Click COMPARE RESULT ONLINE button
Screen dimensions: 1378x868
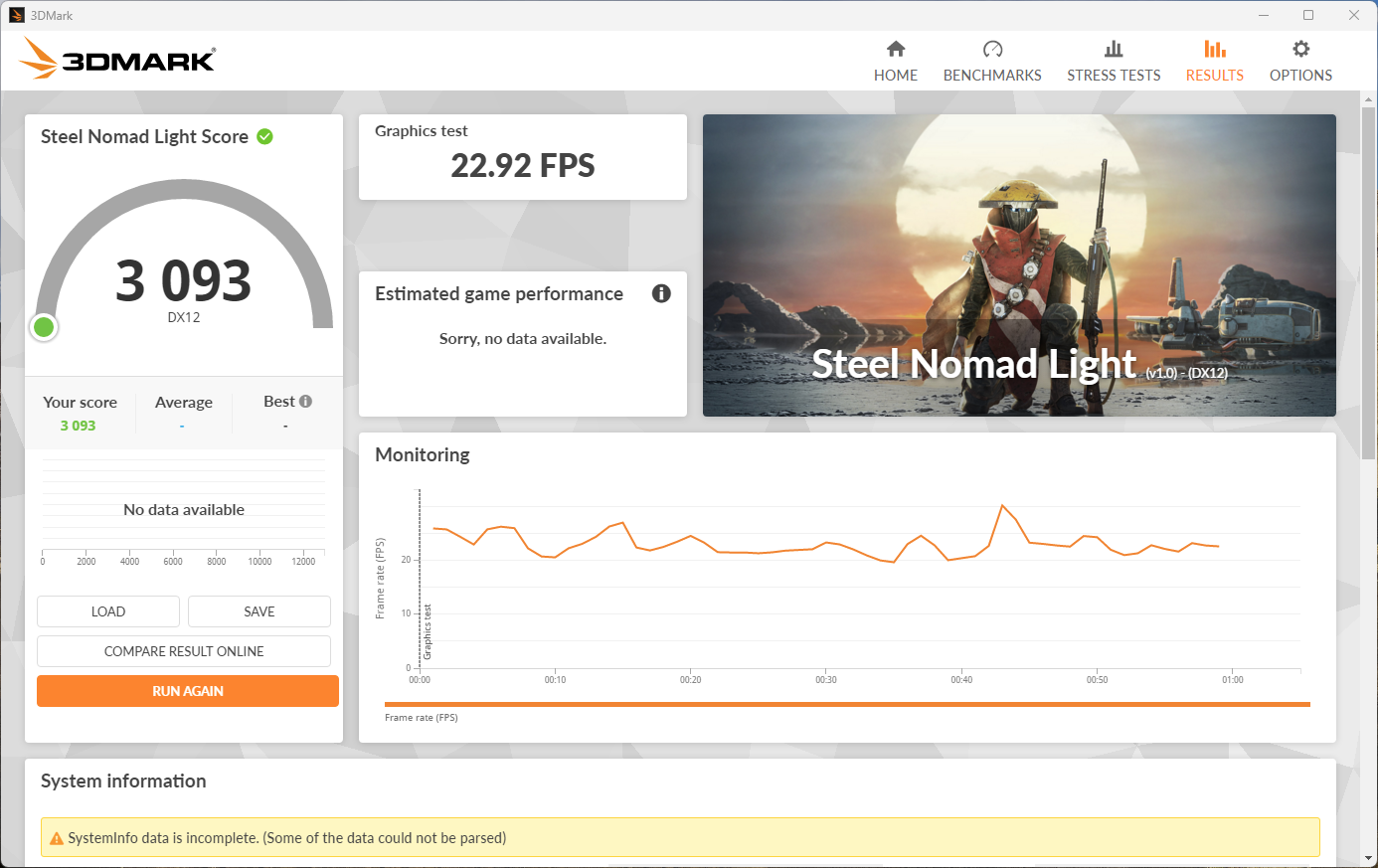tap(184, 651)
